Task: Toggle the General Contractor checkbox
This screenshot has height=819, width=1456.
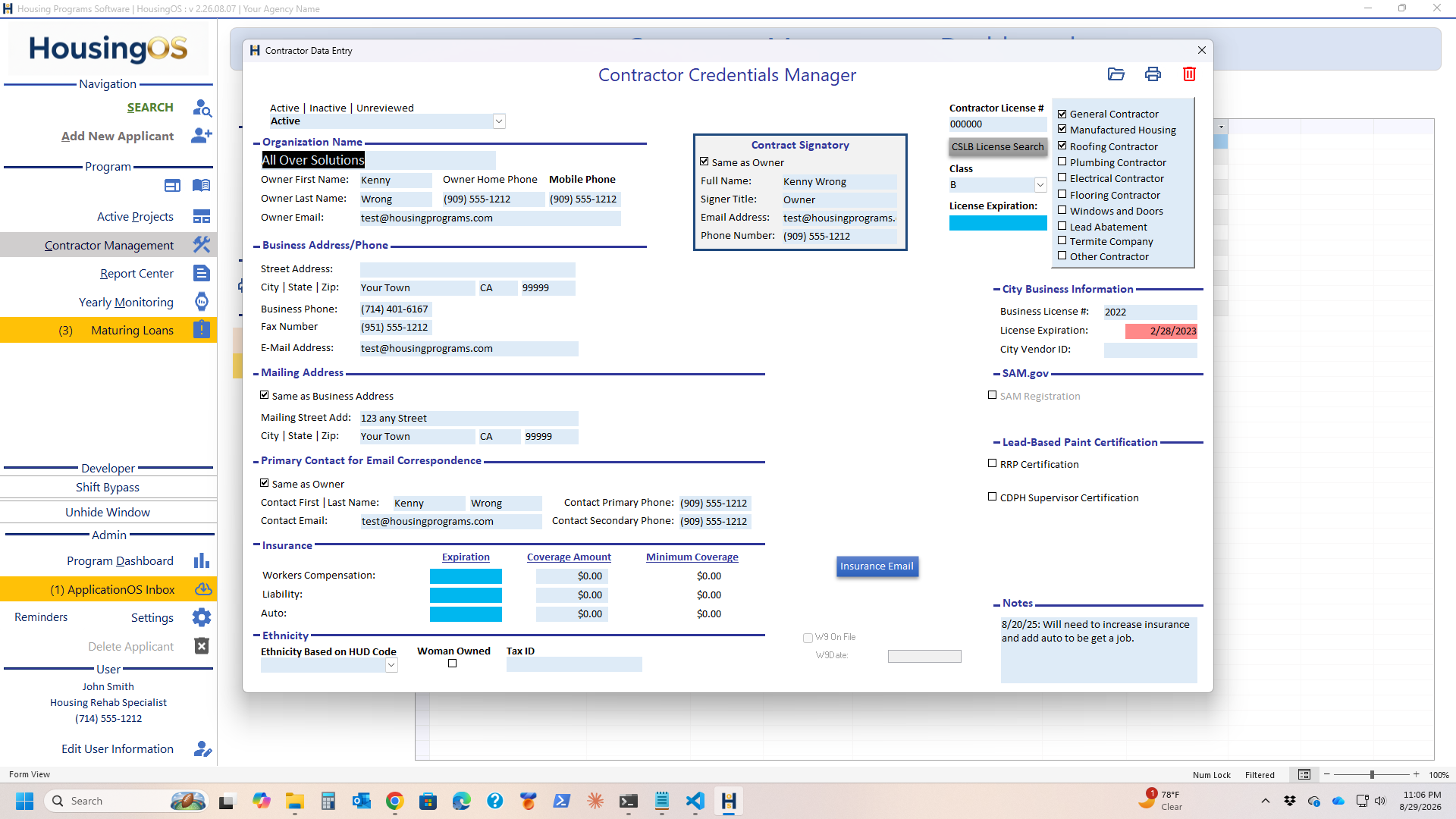Action: point(1062,114)
